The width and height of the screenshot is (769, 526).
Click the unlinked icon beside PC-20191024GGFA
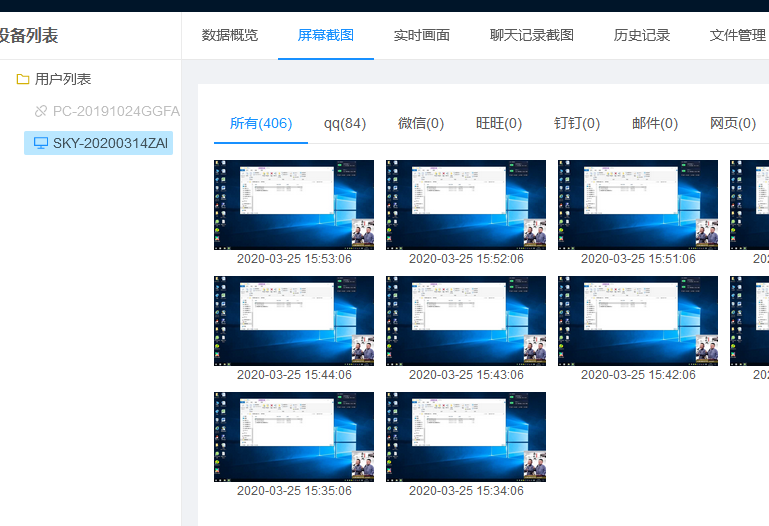(x=41, y=111)
